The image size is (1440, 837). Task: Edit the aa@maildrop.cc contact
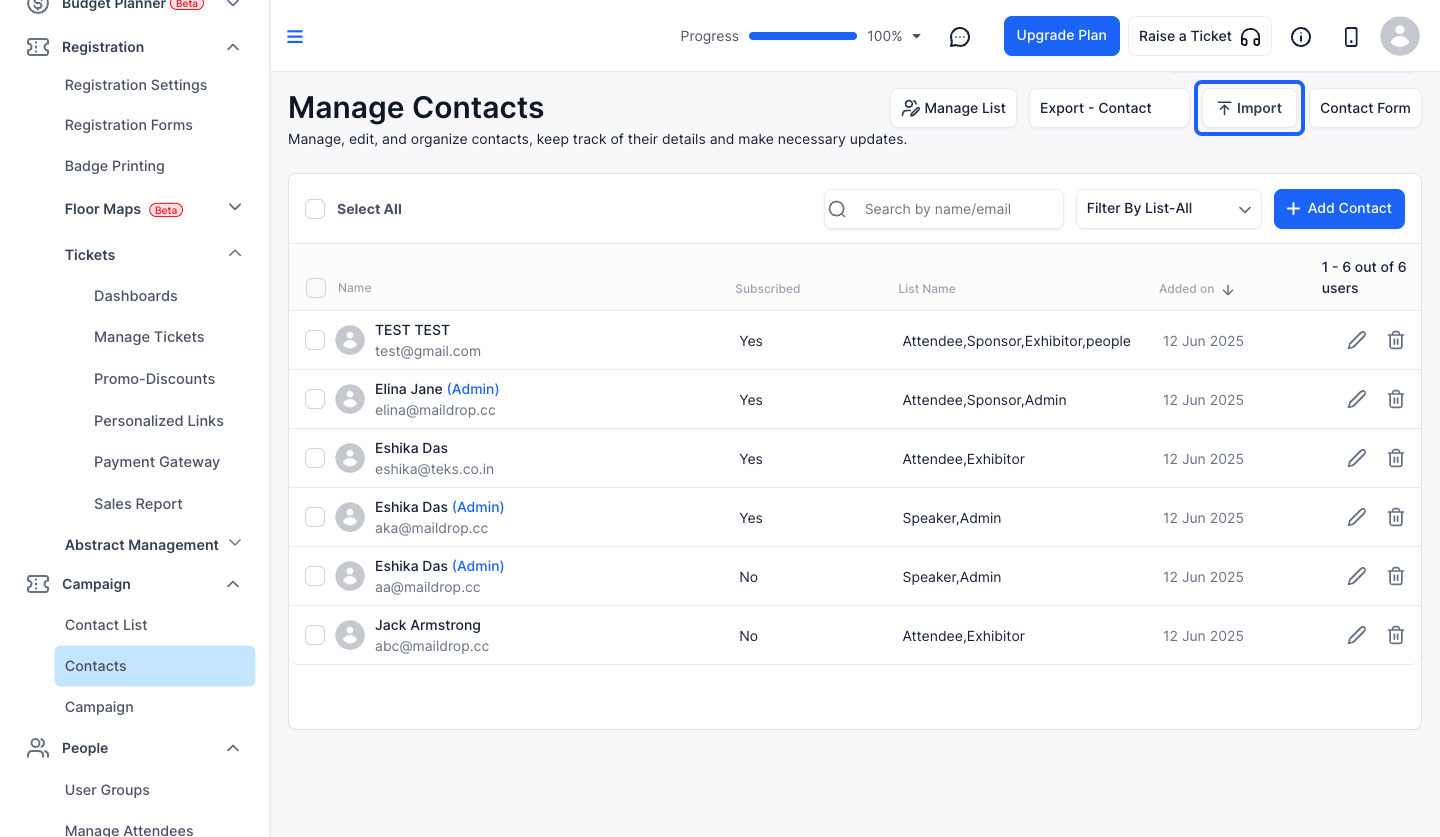coord(1357,576)
